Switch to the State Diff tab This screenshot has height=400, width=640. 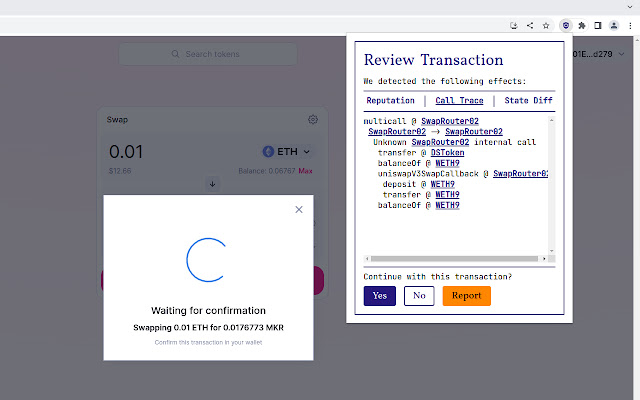(x=528, y=100)
